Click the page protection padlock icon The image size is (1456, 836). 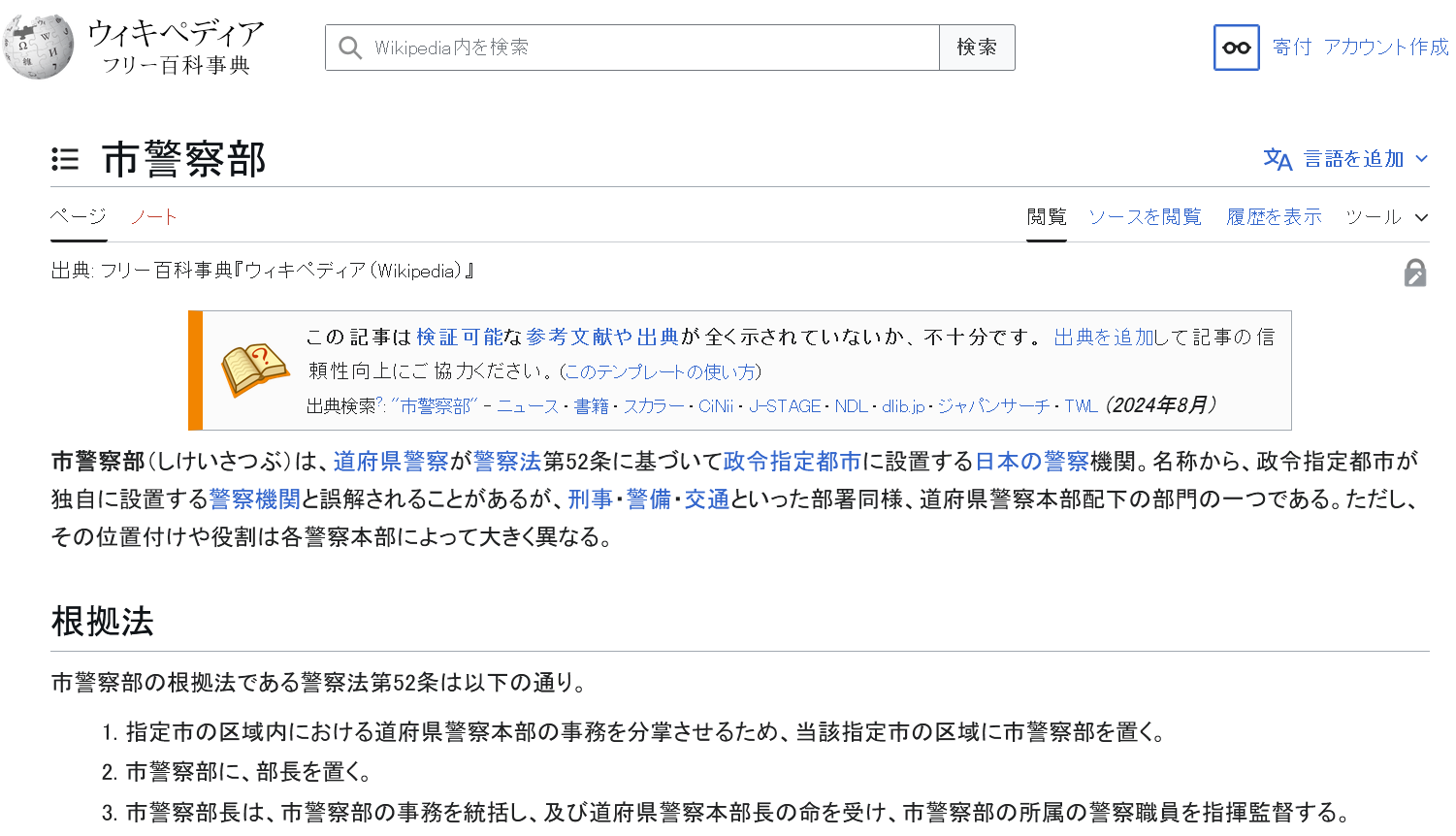click(1414, 273)
